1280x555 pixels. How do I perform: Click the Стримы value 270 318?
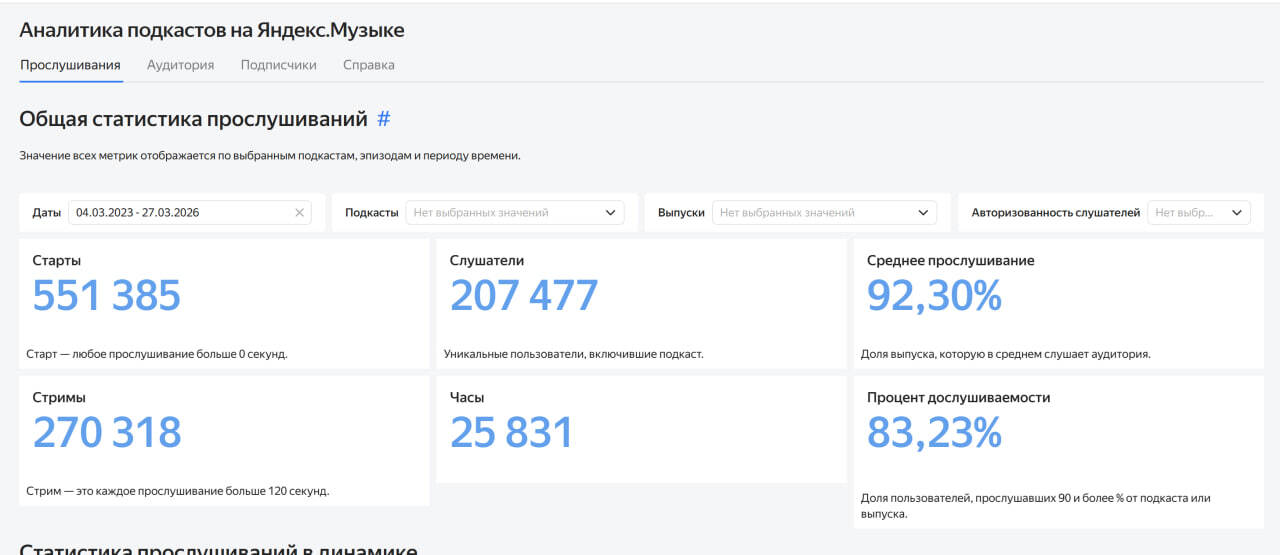point(107,433)
